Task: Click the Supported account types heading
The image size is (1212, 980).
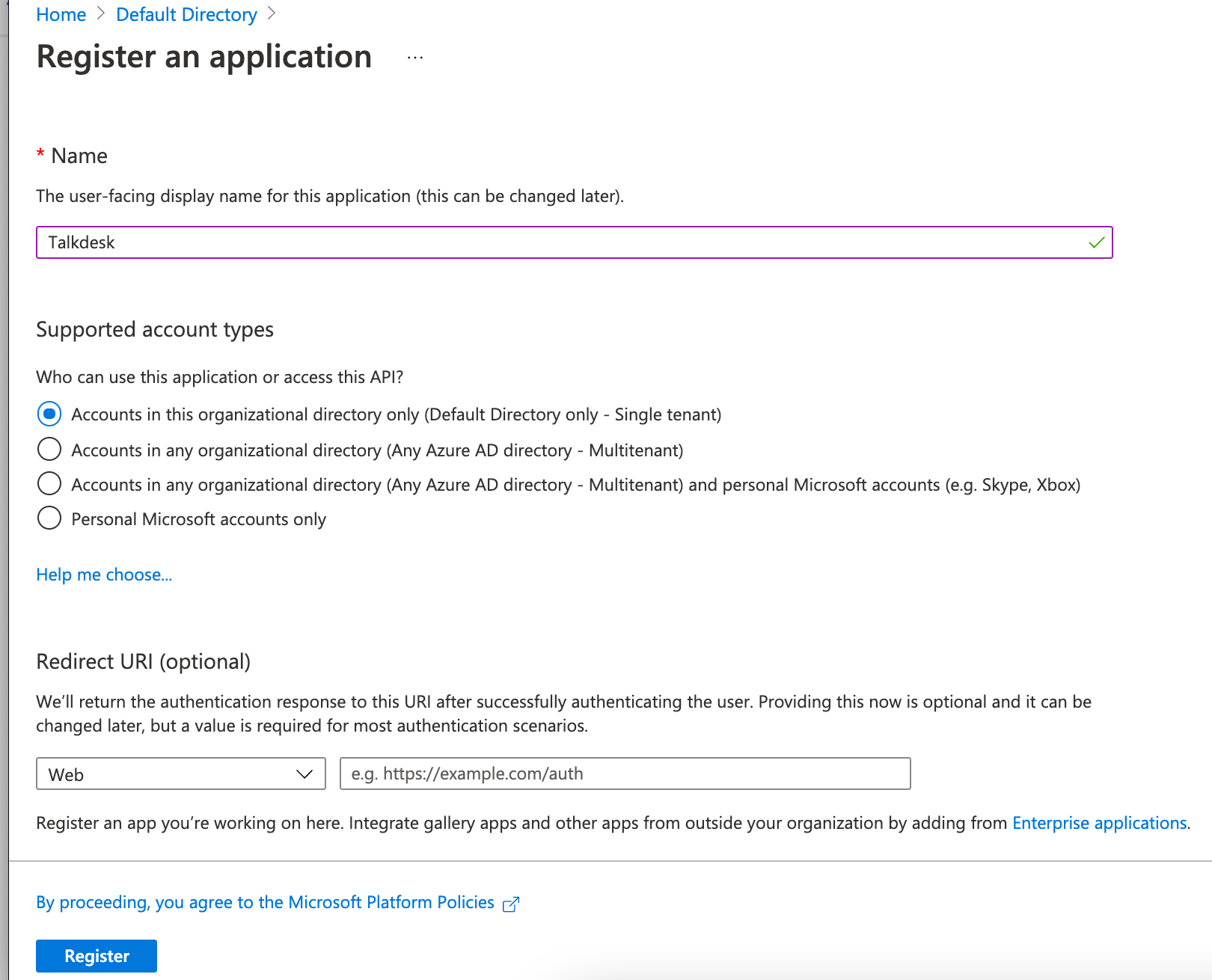Action: pos(155,330)
